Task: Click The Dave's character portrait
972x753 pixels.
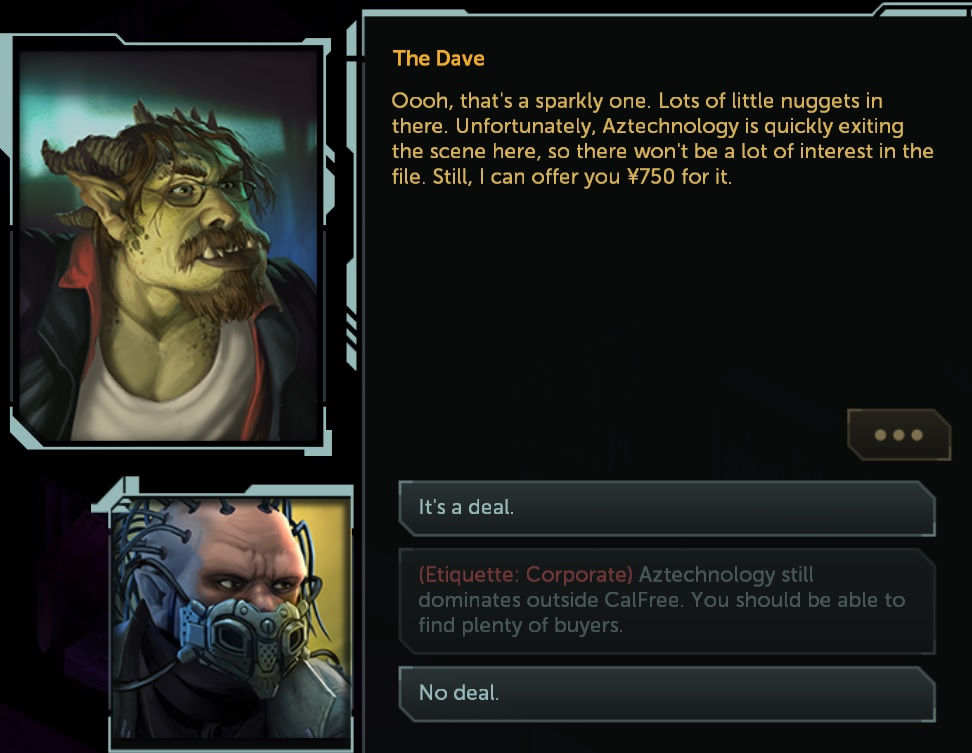Action: click(169, 246)
